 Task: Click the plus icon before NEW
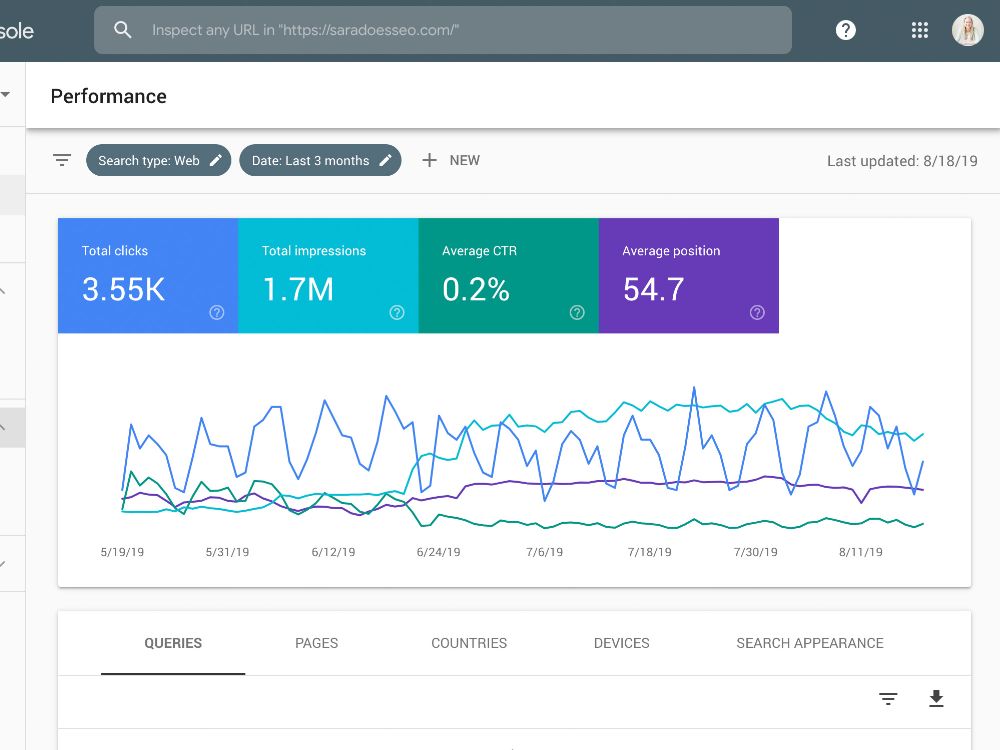[429, 160]
